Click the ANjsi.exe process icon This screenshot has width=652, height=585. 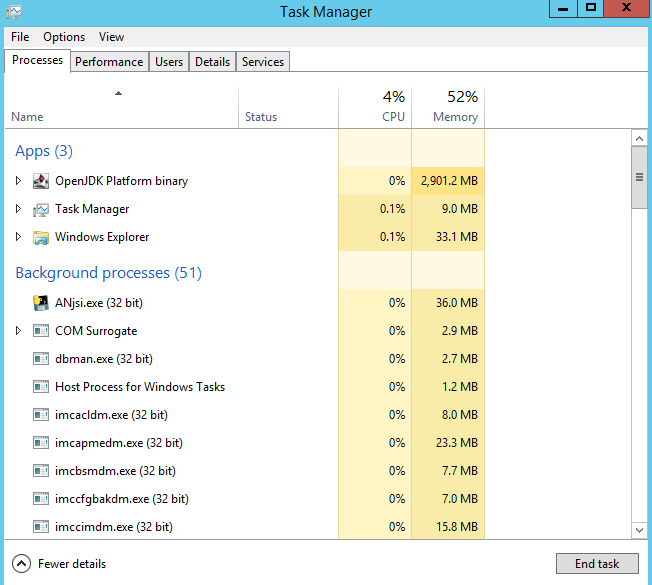[41, 303]
